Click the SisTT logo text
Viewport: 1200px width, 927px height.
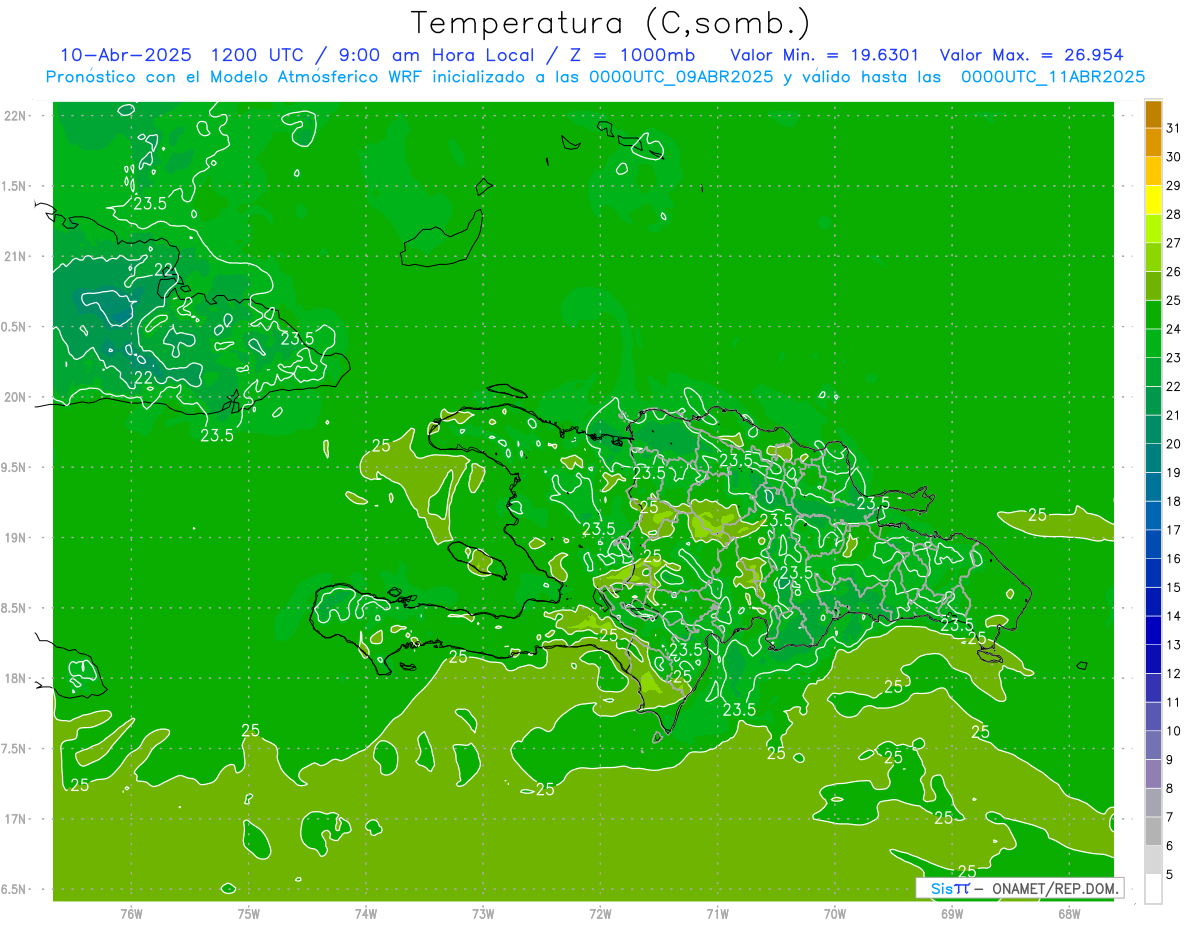coord(950,888)
